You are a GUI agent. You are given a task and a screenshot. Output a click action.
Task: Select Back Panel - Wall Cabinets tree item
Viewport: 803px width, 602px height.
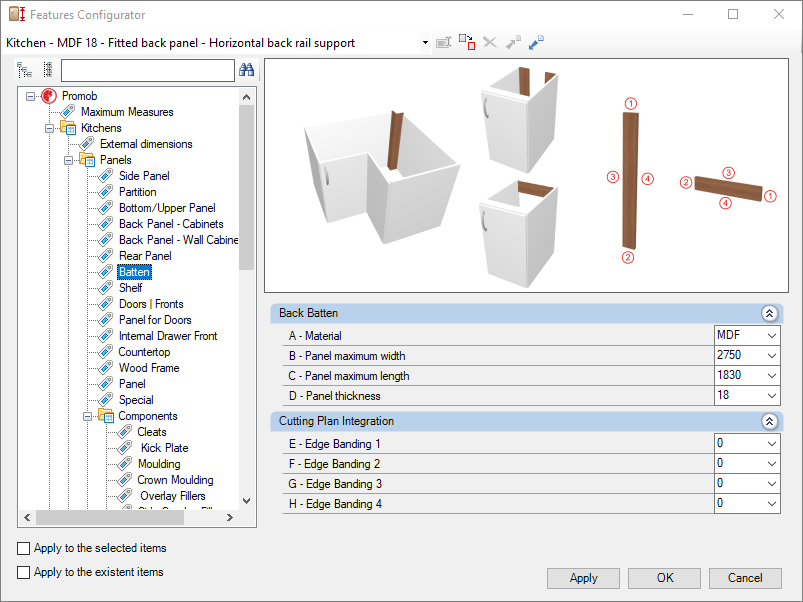pyautogui.click(x=178, y=240)
